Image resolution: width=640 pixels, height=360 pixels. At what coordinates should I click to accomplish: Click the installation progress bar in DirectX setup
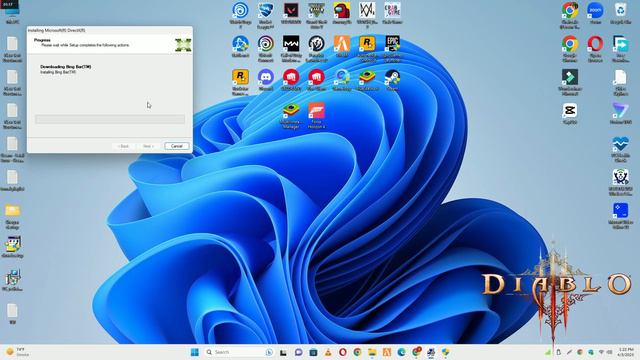tap(110, 119)
